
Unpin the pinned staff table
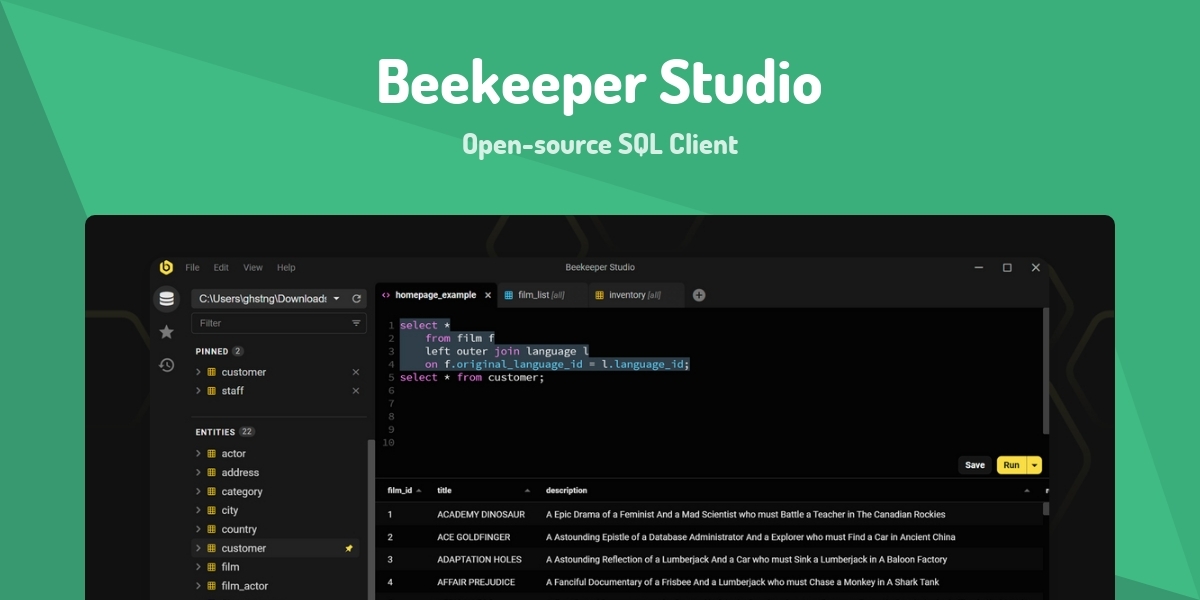tap(355, 391)
